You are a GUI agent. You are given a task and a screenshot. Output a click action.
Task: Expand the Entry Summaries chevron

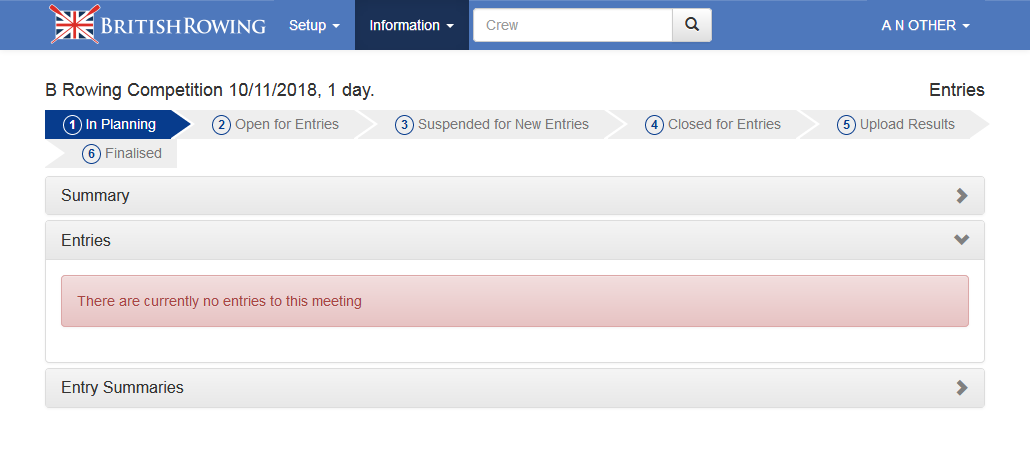[962, 388]
